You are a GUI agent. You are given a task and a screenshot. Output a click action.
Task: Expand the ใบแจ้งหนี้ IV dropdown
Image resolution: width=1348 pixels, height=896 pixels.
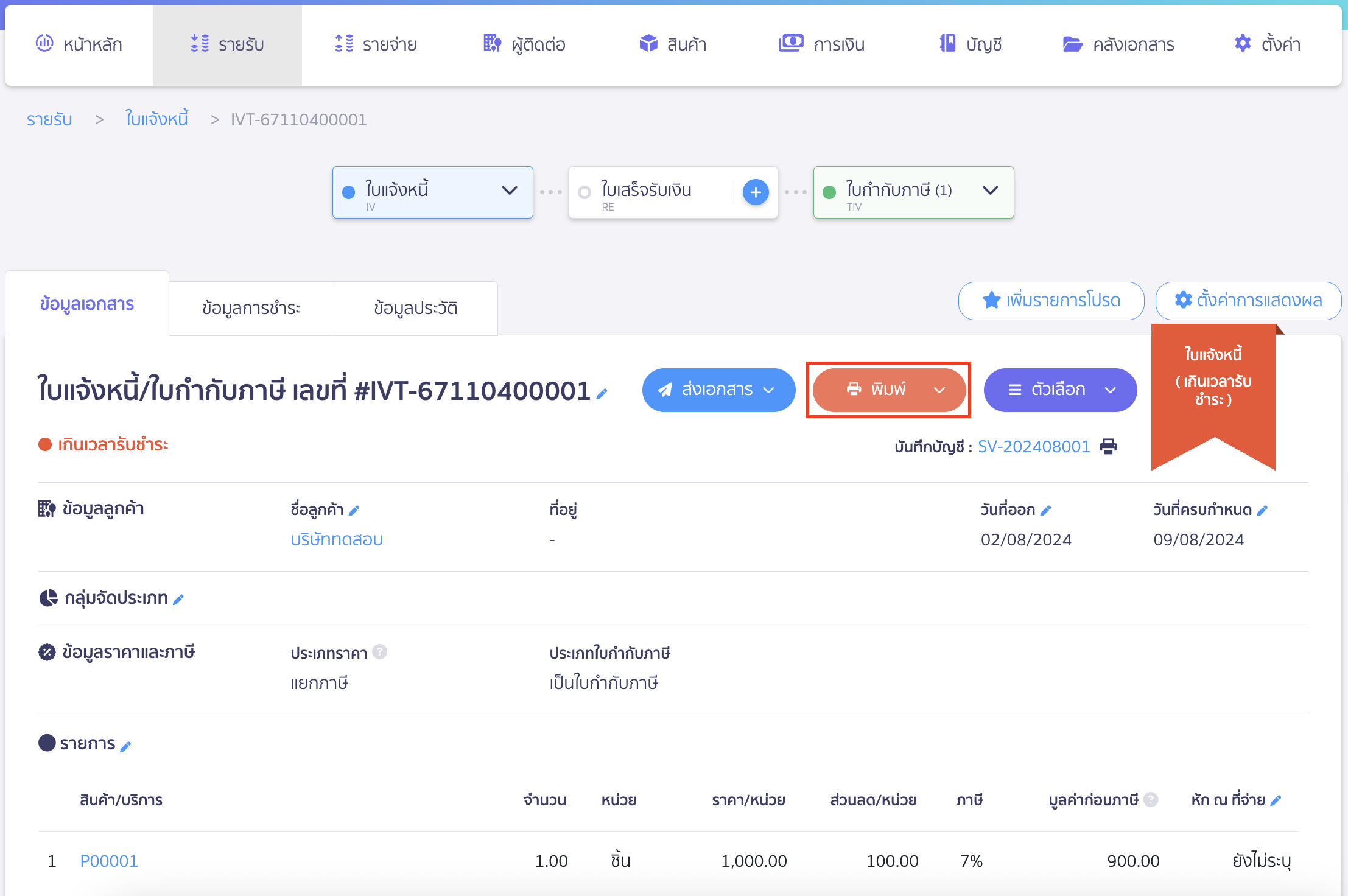pyautogui.click(x=510, y=191)
